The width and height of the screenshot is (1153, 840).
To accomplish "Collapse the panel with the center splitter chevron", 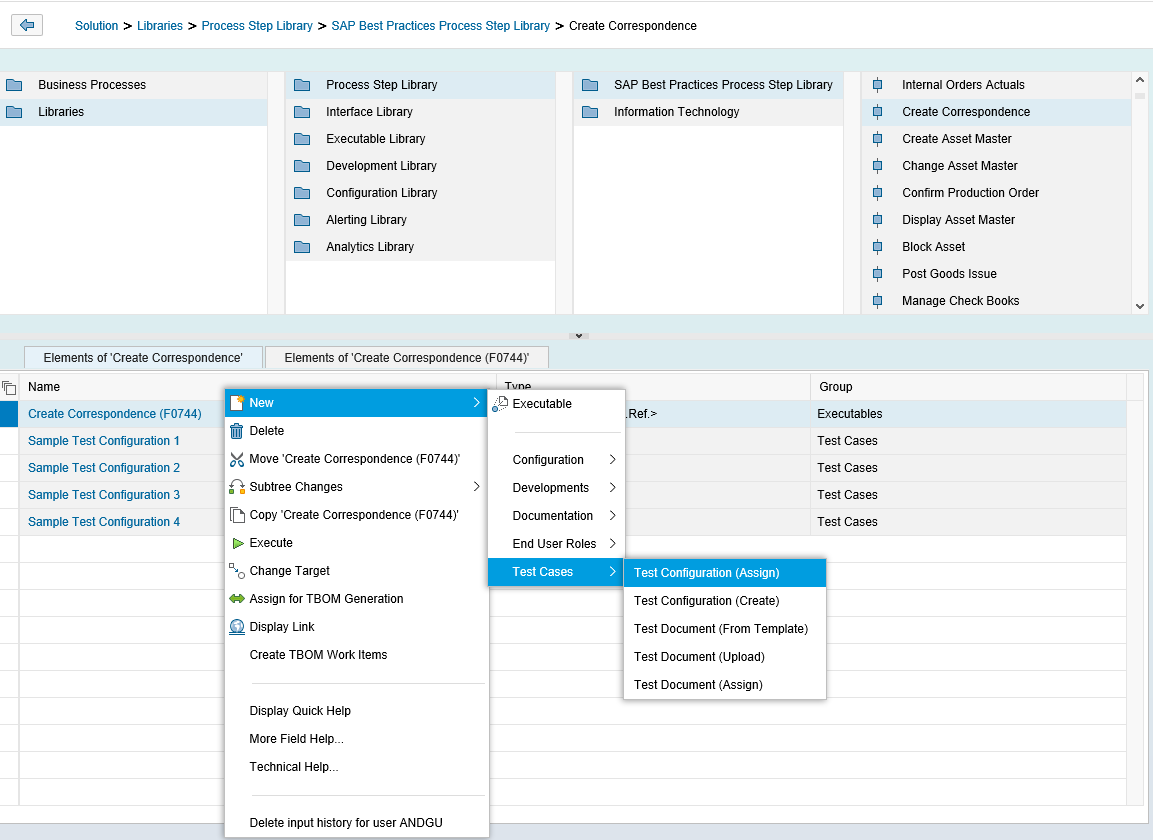I will pos(577,336).
